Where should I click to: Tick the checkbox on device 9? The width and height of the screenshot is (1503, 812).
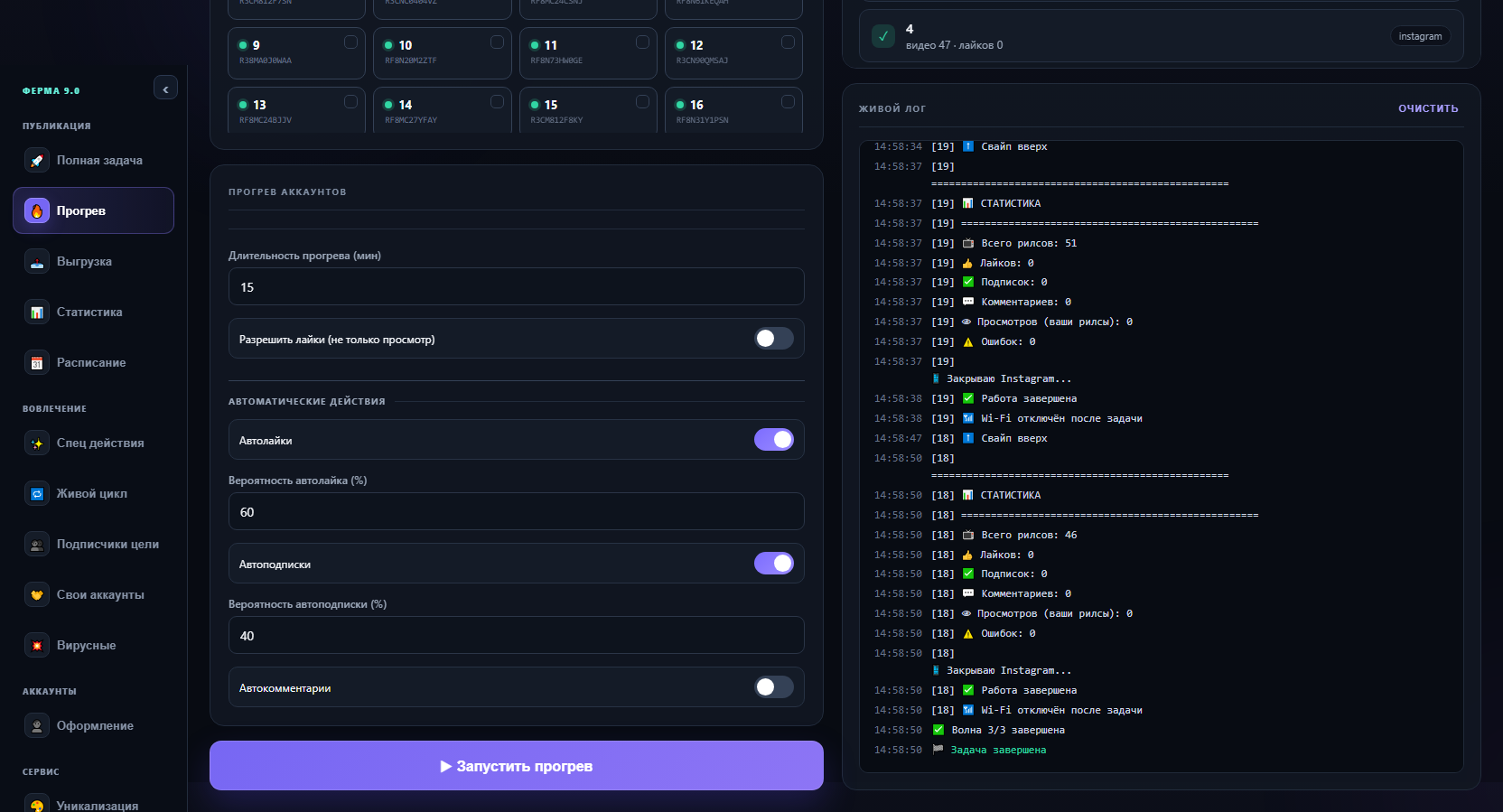point(350,42)
